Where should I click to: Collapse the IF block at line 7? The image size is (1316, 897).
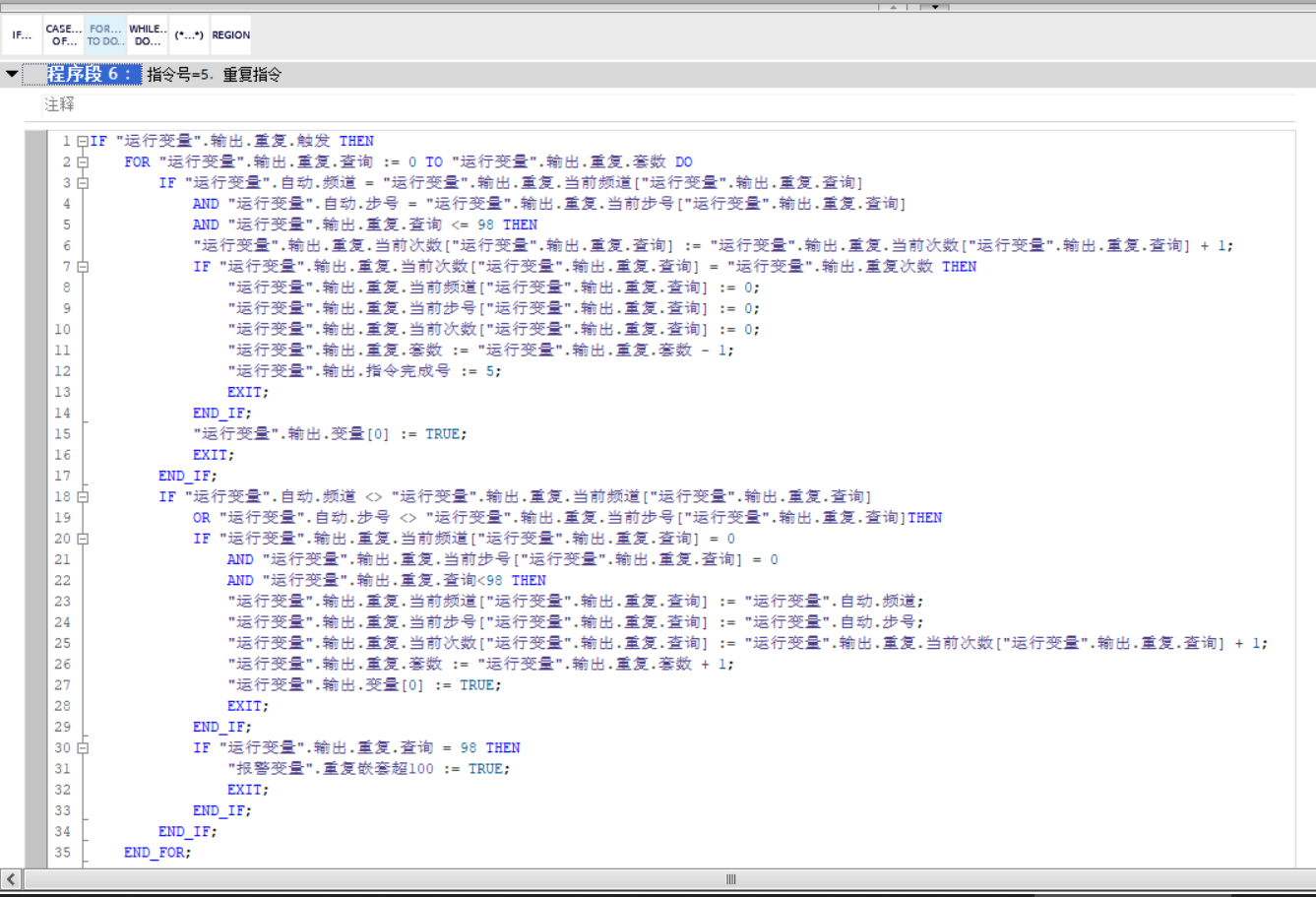coord(83,267)
